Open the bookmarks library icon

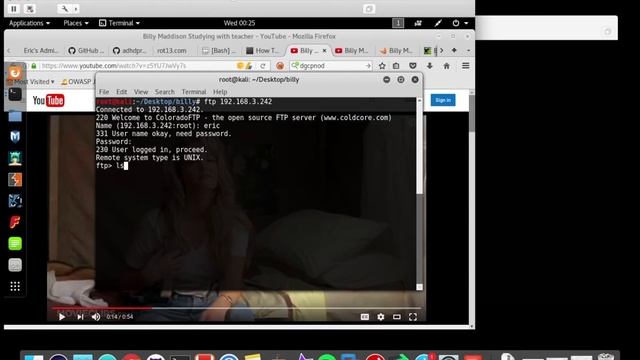pyautogui.click(x=396, y=66)
